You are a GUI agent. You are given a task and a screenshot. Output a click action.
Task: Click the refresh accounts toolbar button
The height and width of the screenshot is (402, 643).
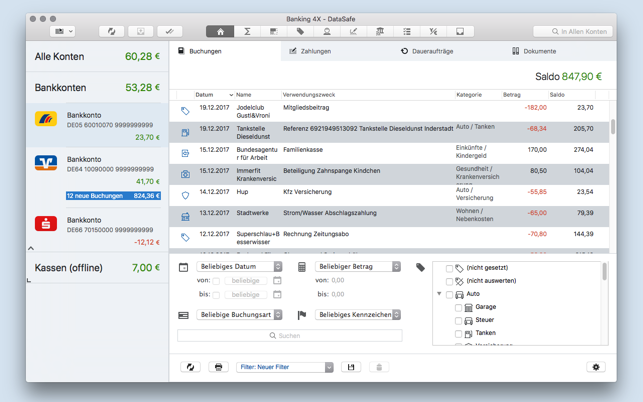point(112,32)
